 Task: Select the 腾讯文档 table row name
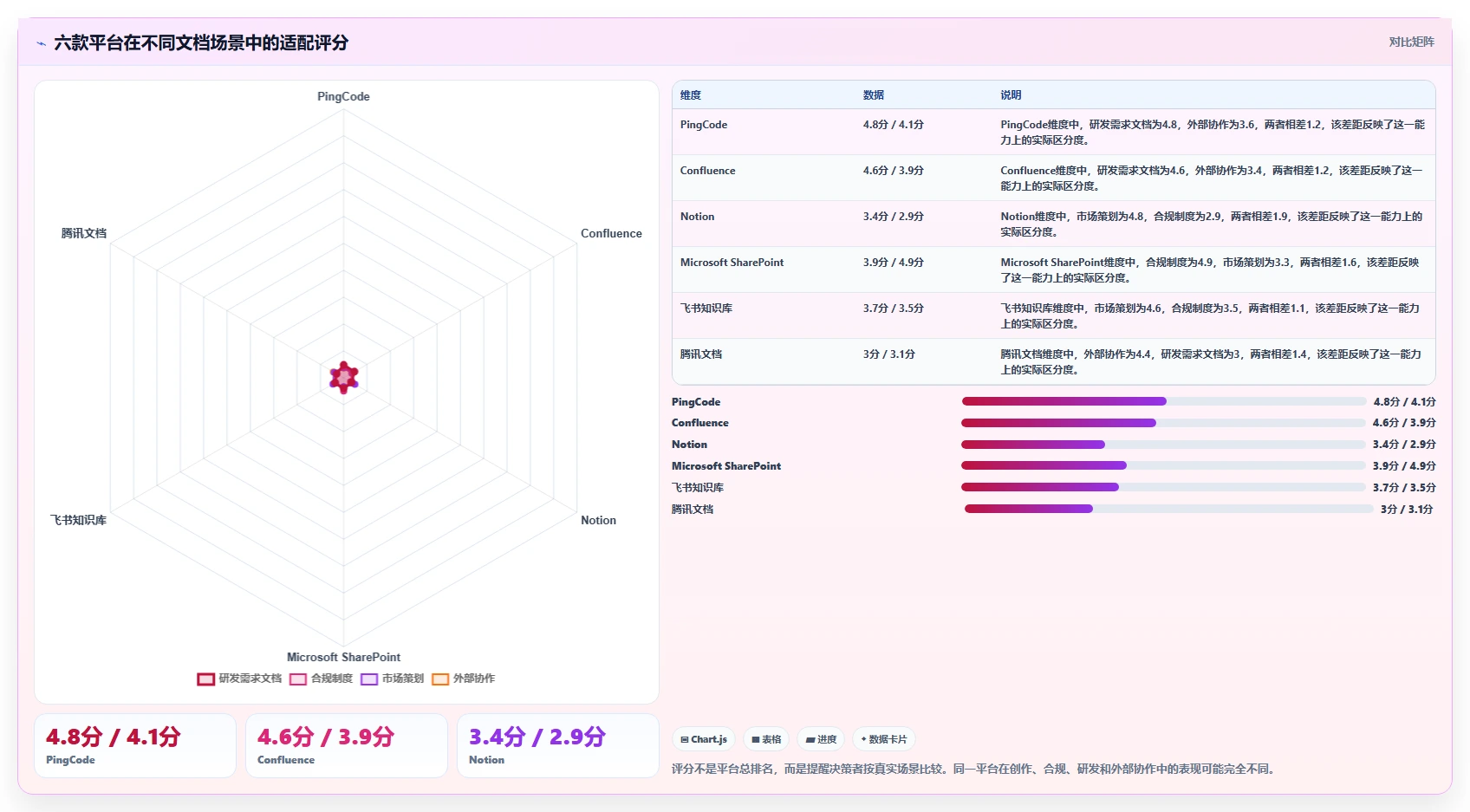click(x=701, y=354)
